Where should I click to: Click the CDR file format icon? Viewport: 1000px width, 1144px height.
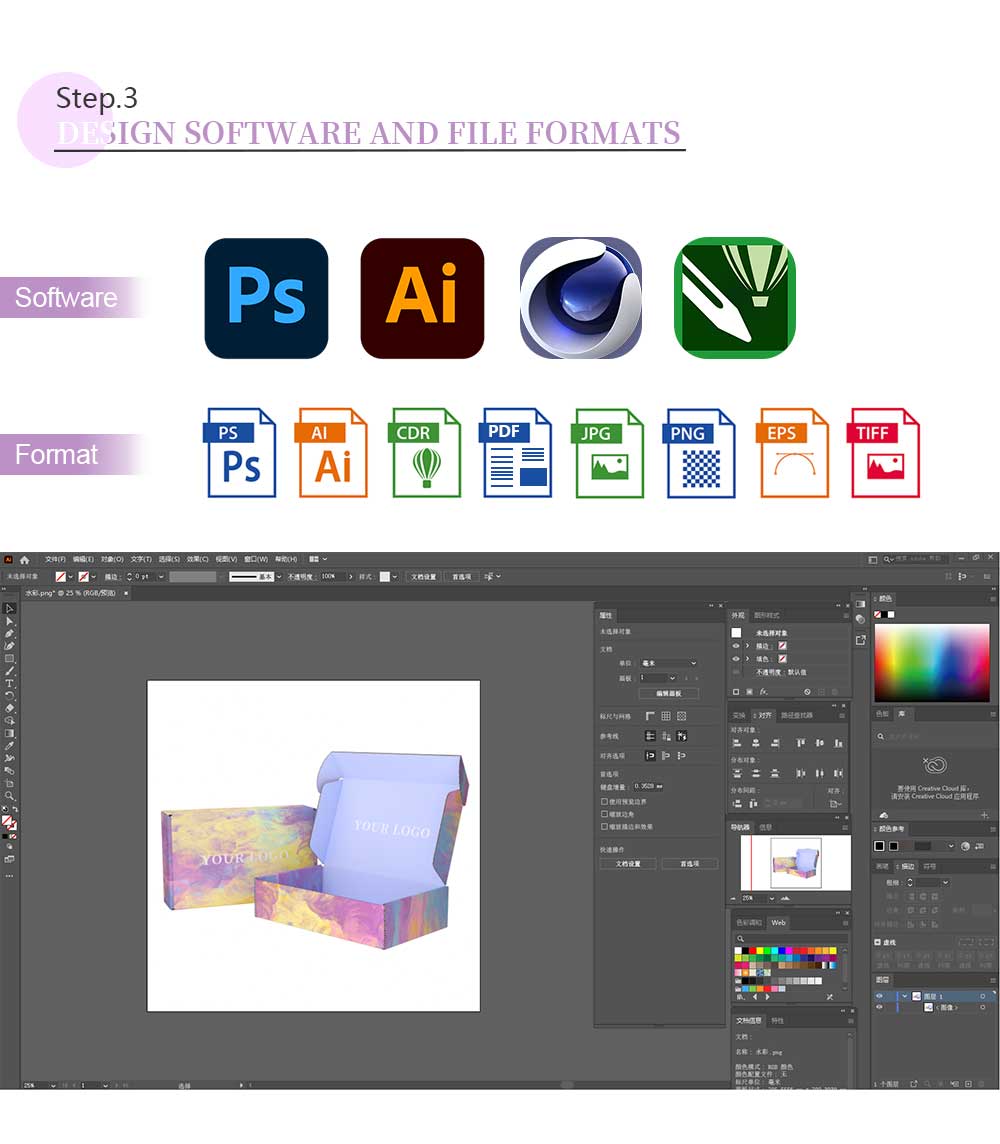(427, 453)
